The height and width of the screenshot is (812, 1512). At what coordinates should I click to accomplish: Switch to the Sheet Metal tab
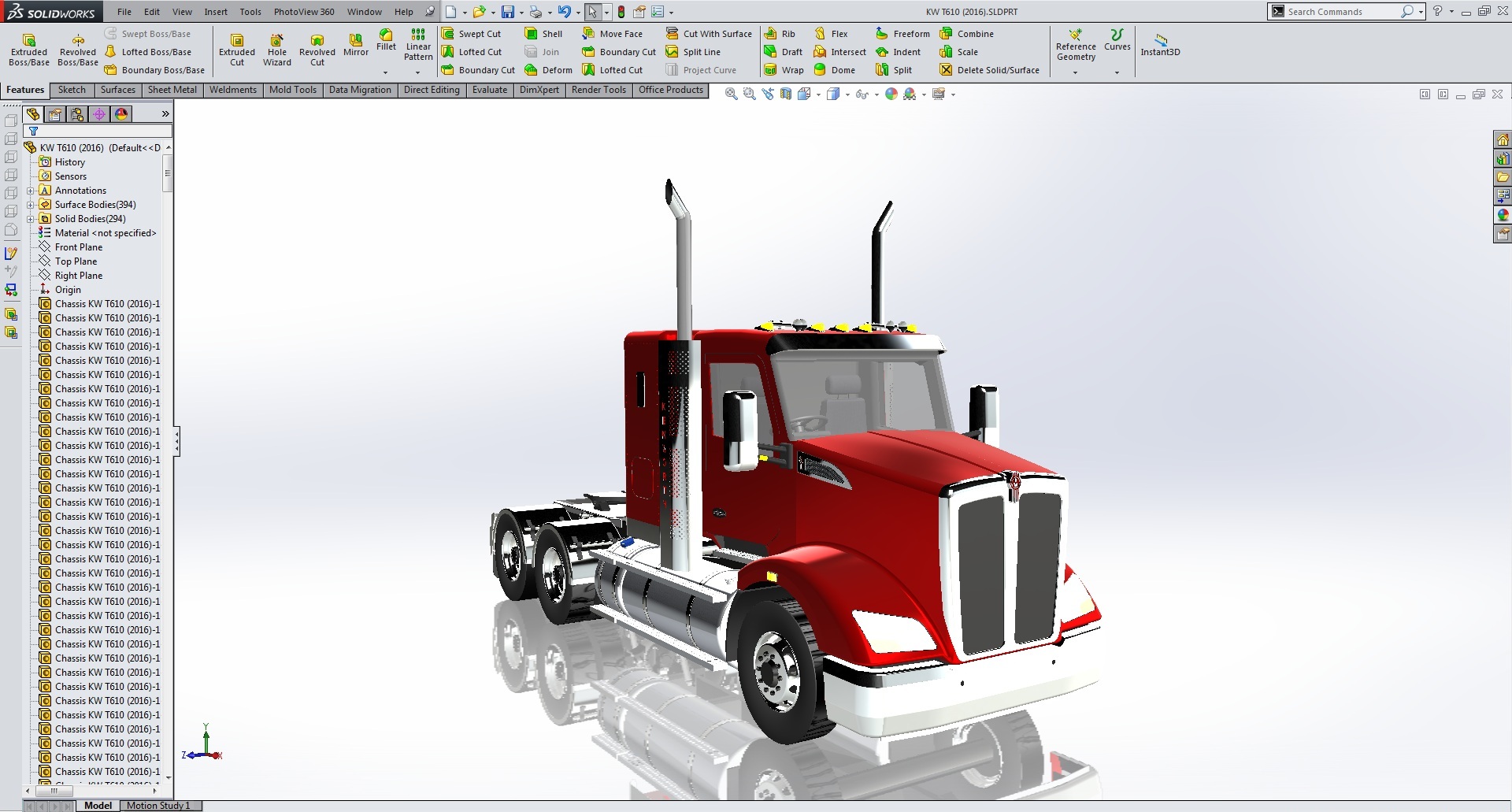coord(172,90)
